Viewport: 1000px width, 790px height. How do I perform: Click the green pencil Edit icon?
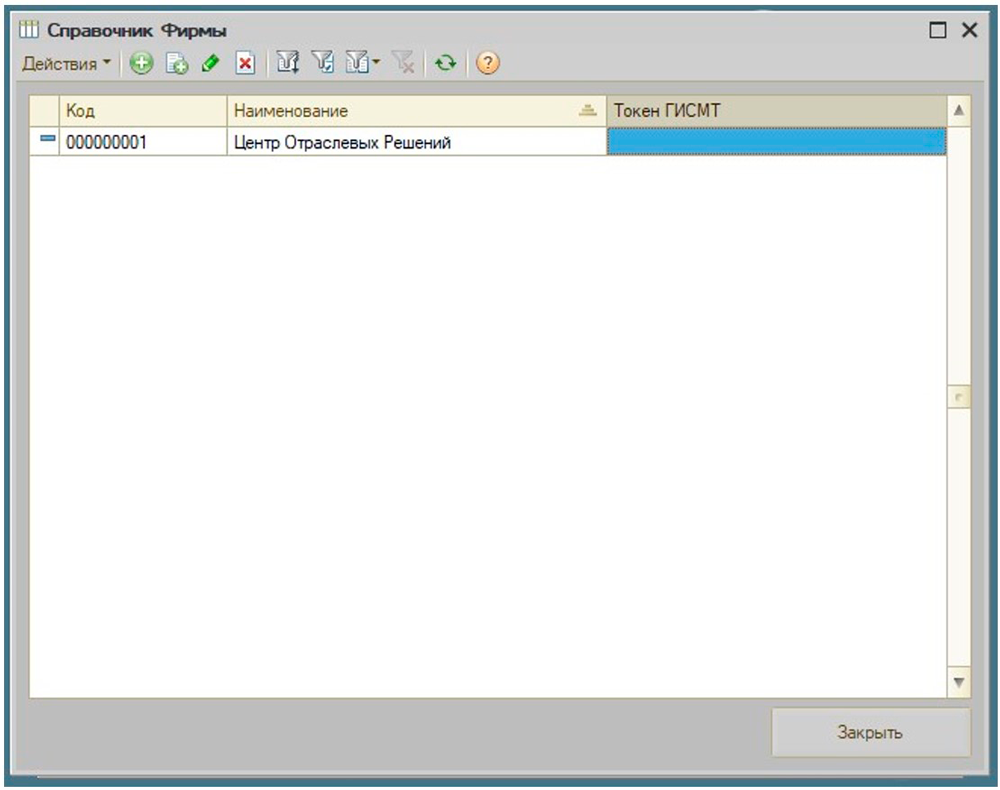click(x=210, y=64)
